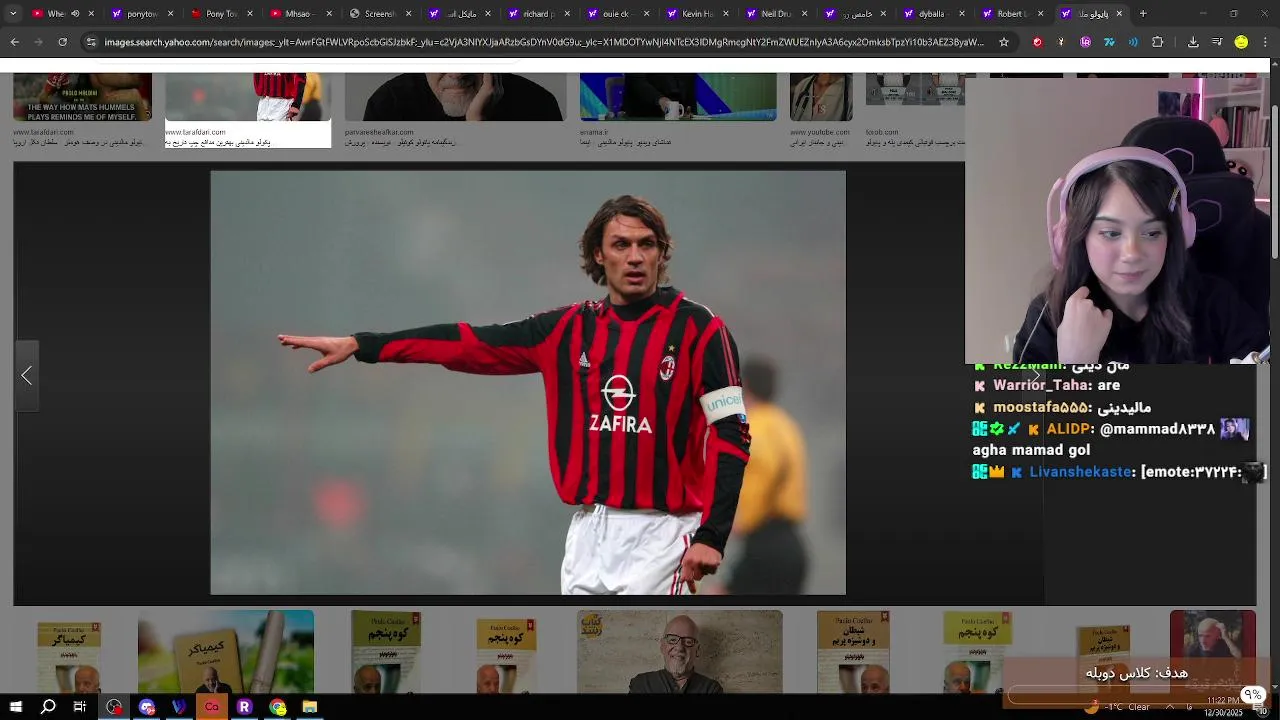Screen dimensions: 1280x720
Task: Switch to the Kevin Ha Yahoo tab
Action: (x=697, y=14)
